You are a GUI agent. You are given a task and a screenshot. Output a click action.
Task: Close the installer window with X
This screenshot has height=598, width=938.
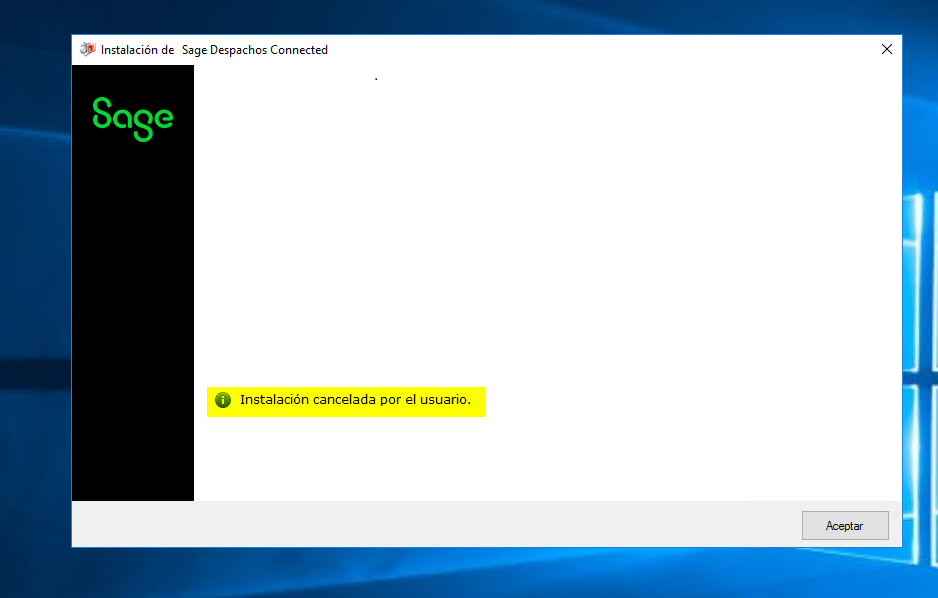[886, 50]
